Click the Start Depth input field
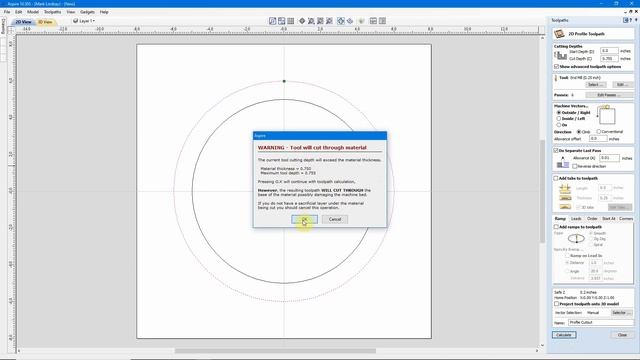Viewport: 640px width, 360px height. (x=609, y=51)
